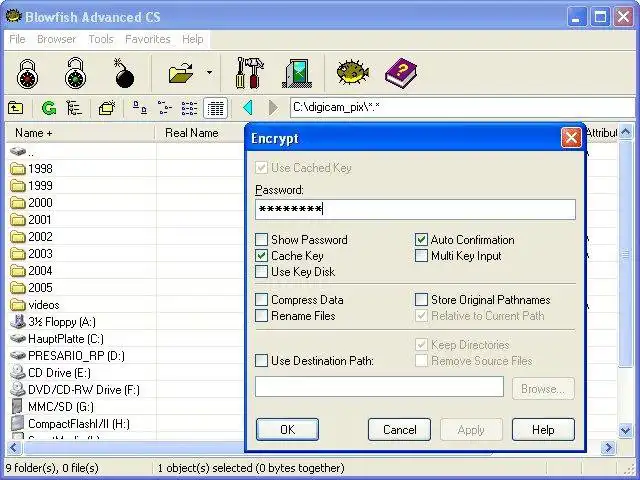Enable the Show Password checkbox

[261, 240]
